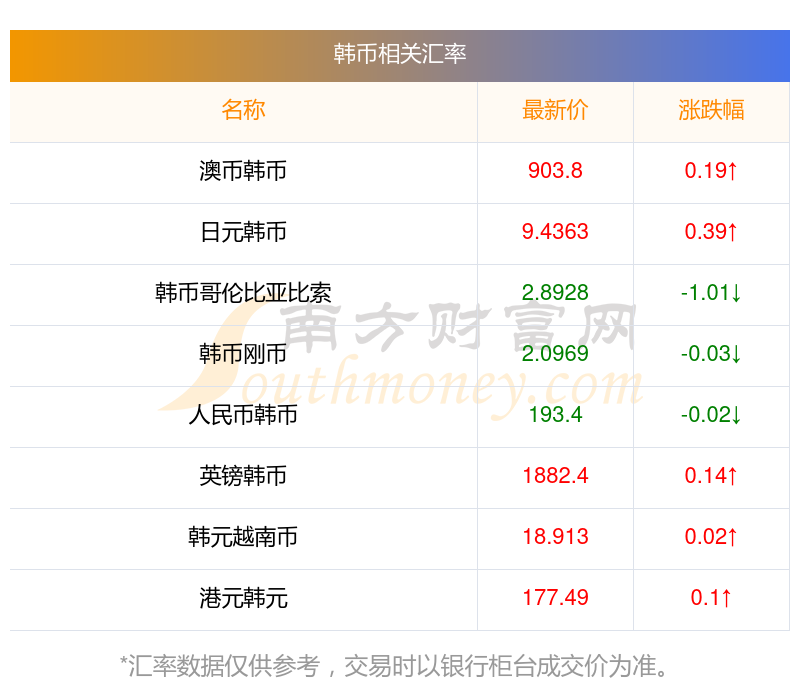
Task: Open the 人民币韩币 row name
Action: tap(243, 415)
